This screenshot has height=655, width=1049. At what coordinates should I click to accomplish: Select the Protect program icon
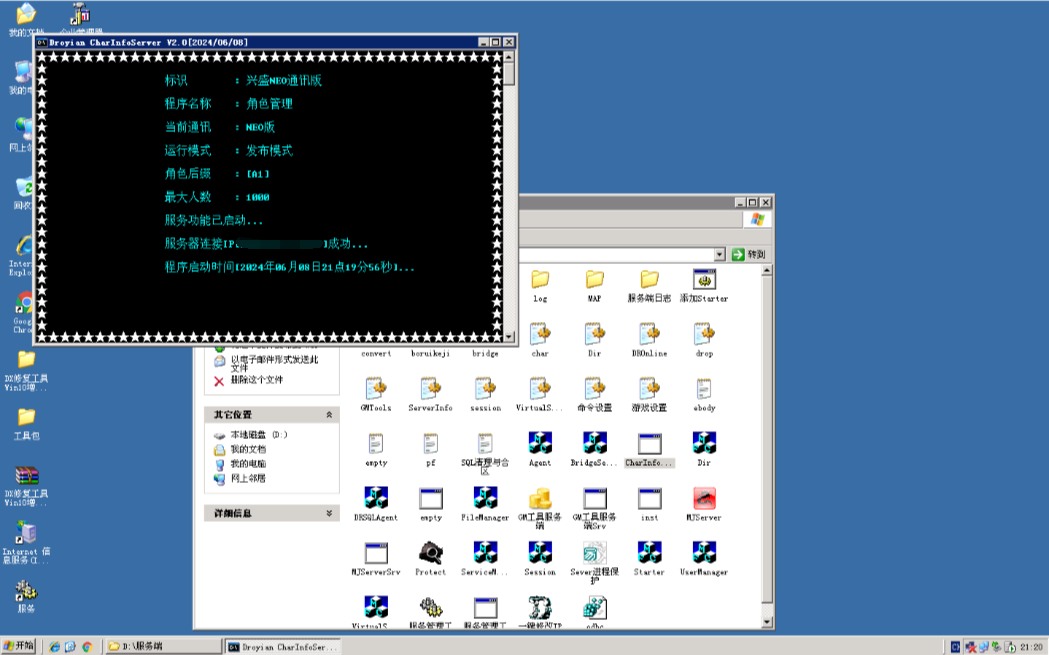[431, 553]
